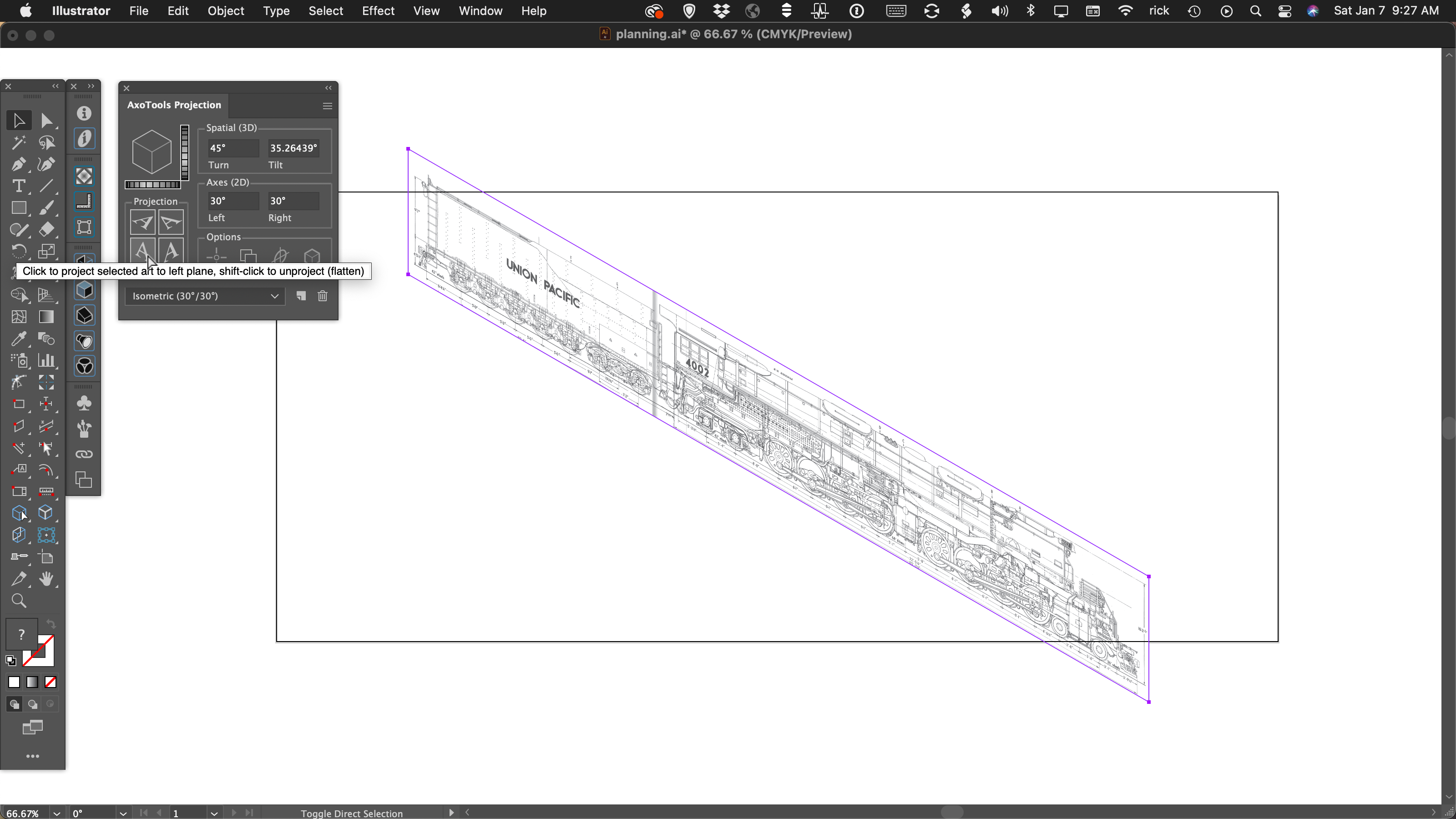
Task: Change the screen mode button
Action: 33,728
